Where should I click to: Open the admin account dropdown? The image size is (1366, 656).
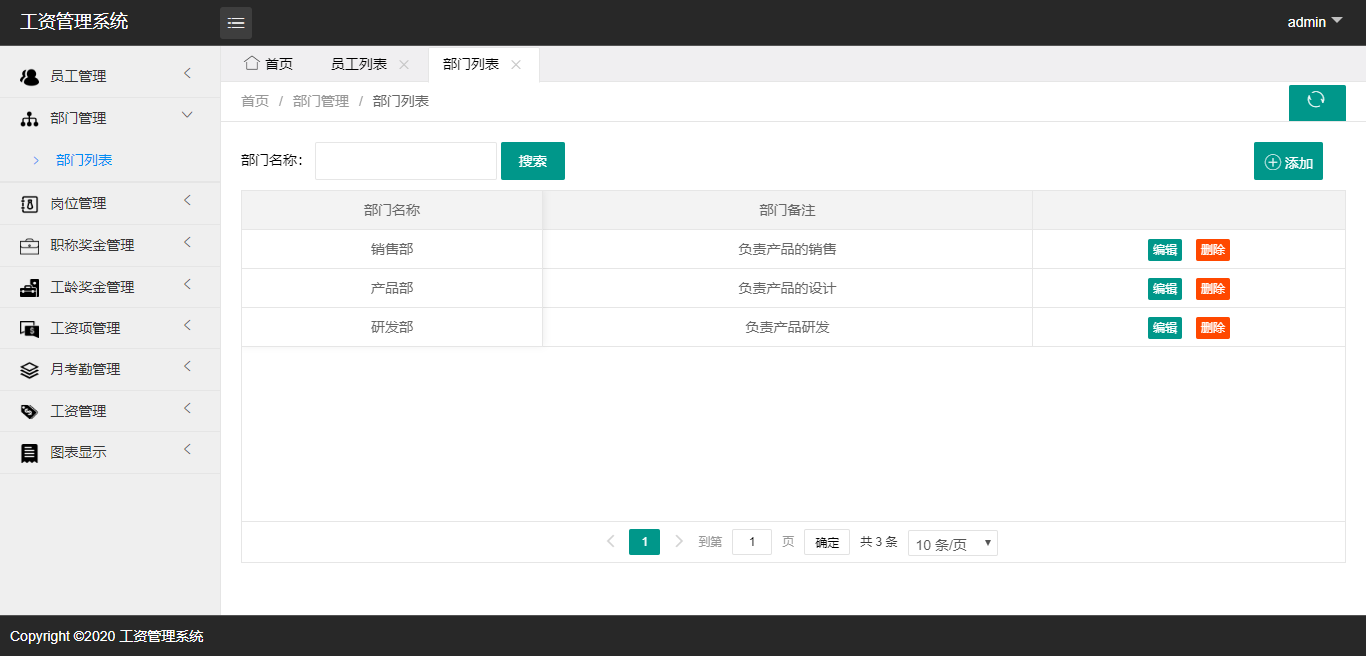(x=1312, y=21)
